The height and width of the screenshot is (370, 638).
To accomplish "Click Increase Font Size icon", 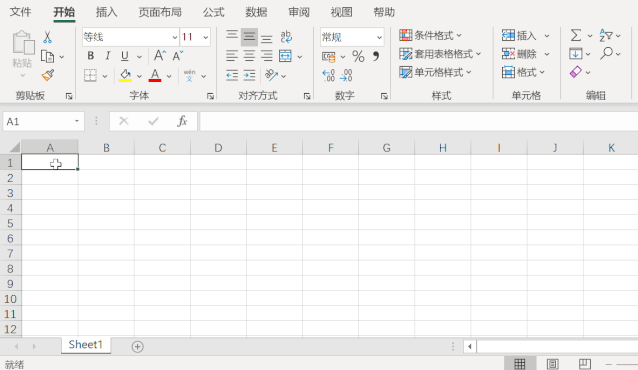I will (160, 55).
